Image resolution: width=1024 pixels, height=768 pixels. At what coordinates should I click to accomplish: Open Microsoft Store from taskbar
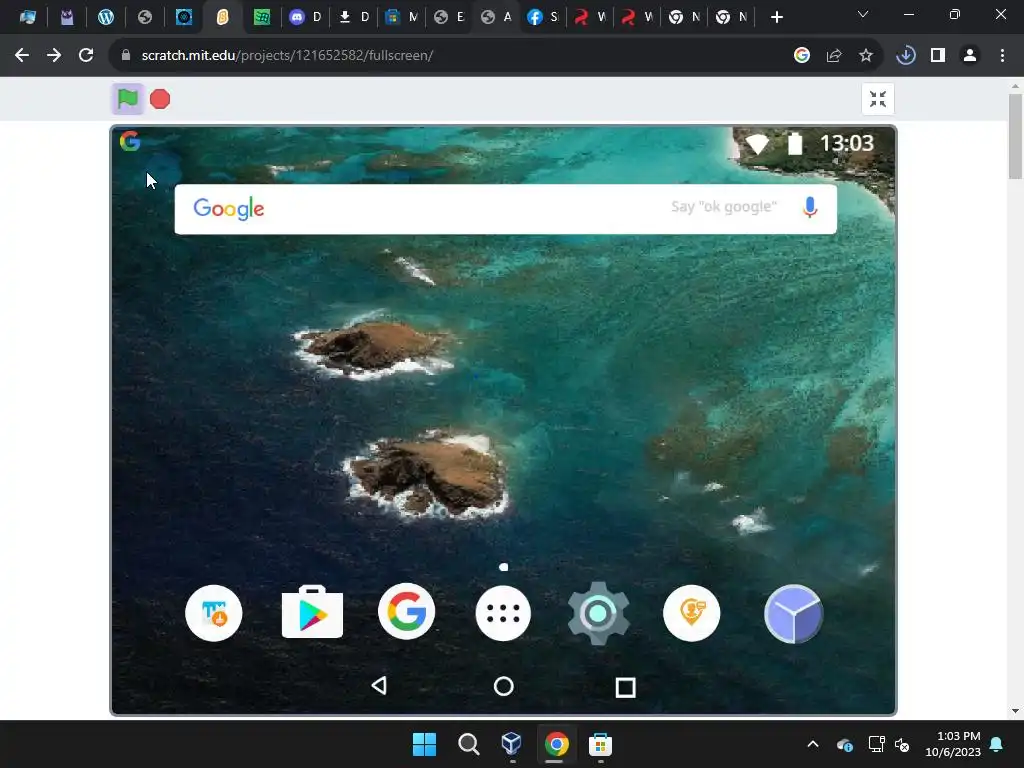(600, 744)
